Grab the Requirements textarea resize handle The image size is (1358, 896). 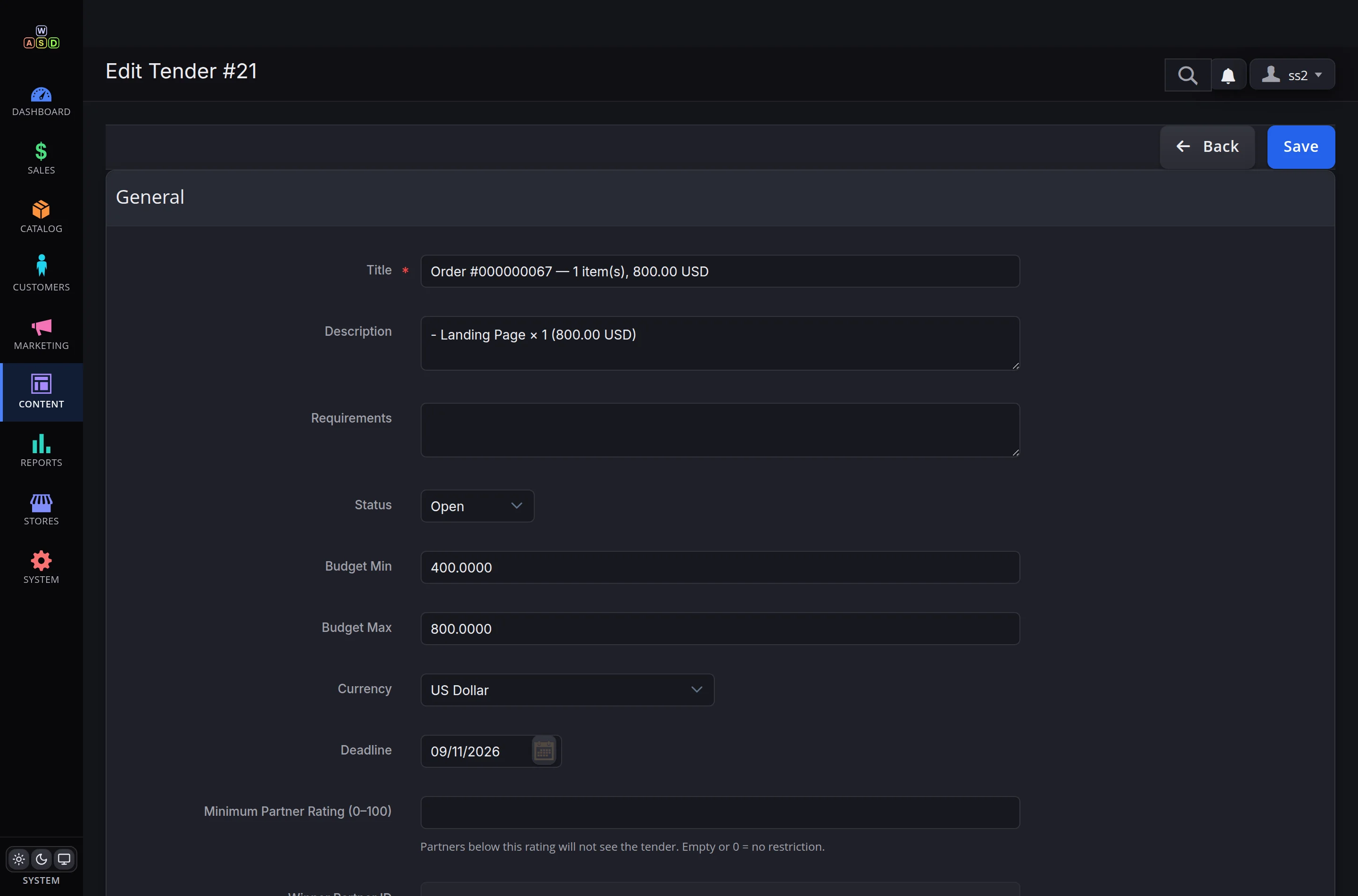click(1015, 453)
